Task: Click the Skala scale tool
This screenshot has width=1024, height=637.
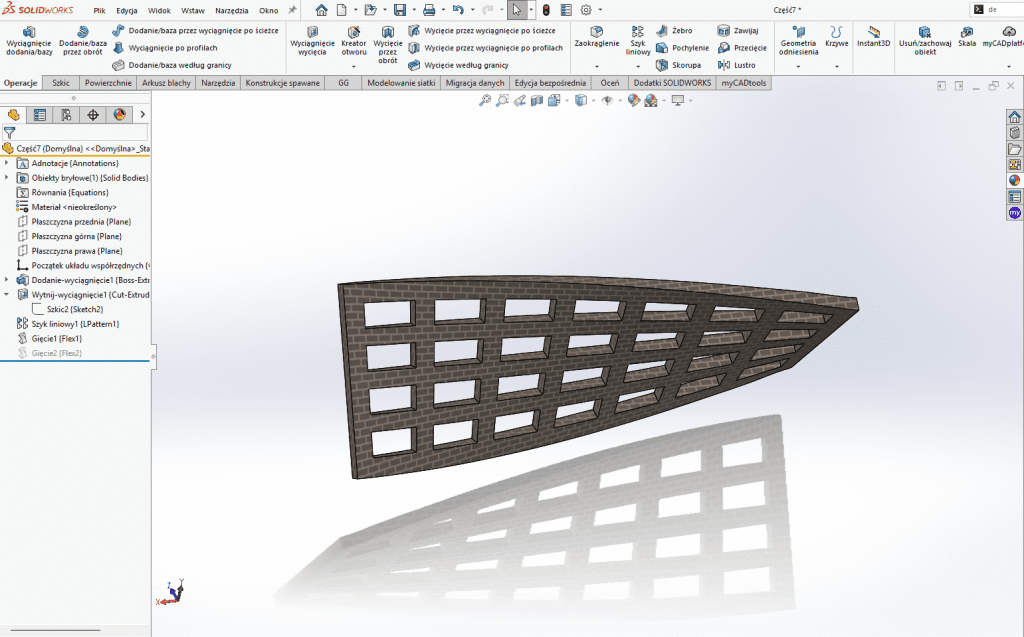Action: click(967, 38)
